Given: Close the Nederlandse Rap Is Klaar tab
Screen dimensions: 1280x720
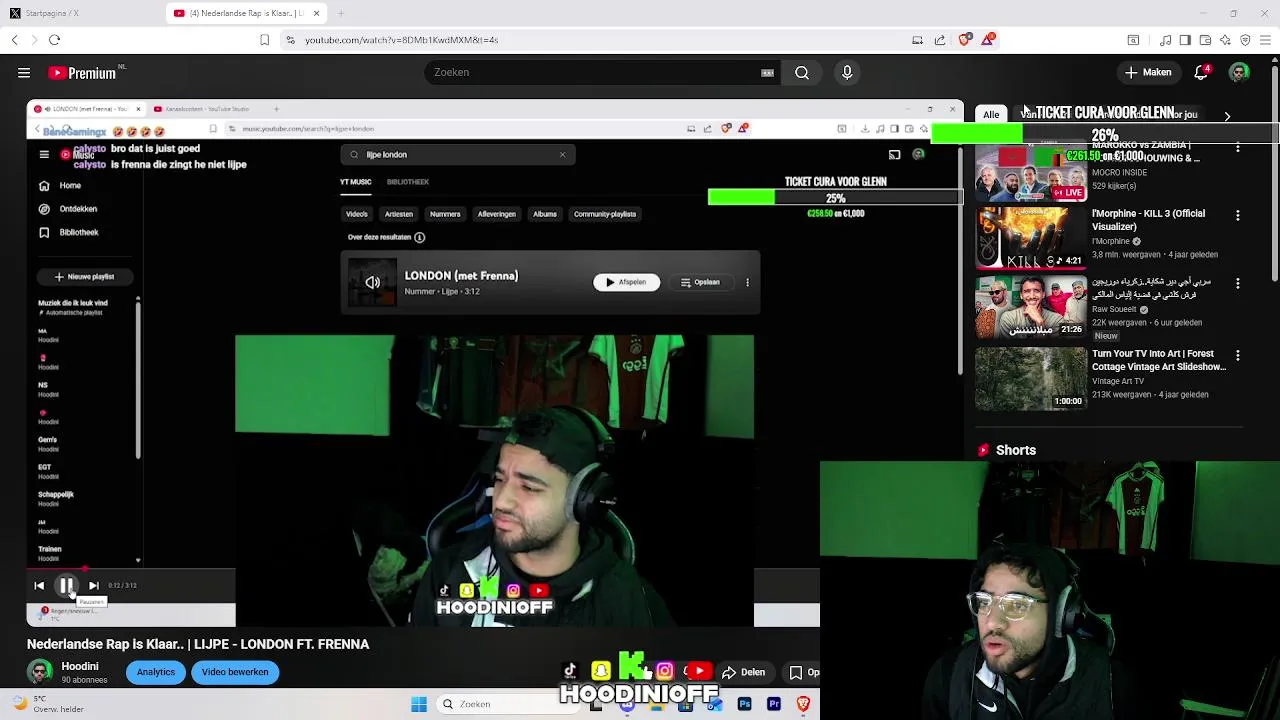Looking at the screenshot, I should pos(317,13).
